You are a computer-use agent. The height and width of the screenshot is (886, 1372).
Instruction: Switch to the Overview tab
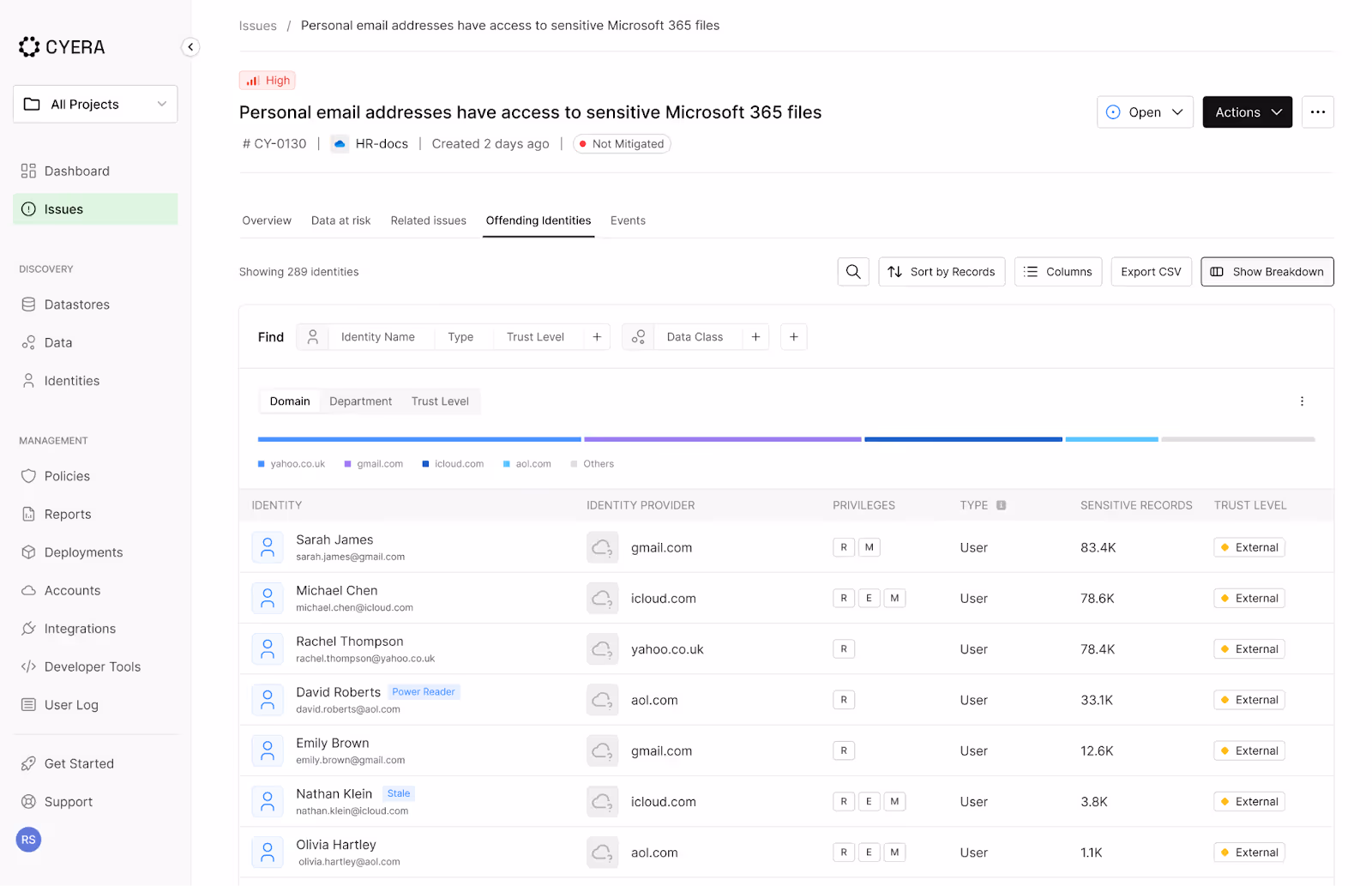click(267, 220)
